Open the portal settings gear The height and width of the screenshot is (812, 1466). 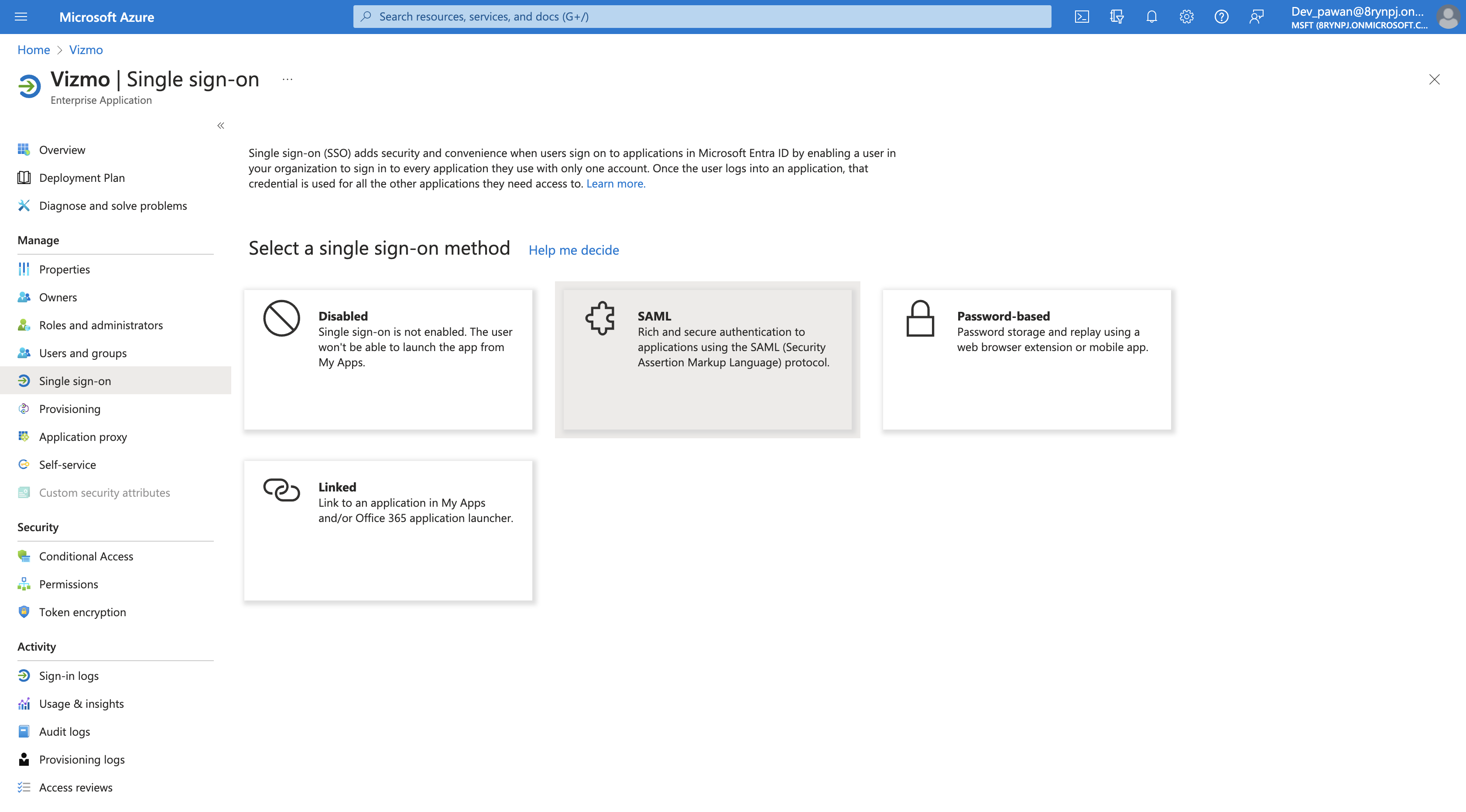(x=1186, y=17)
